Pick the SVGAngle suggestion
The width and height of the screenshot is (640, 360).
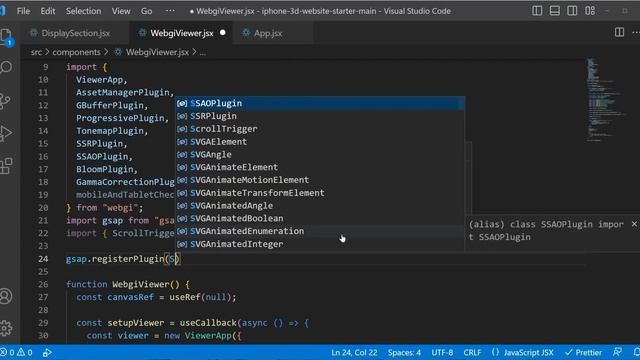pyautogui.click(x=320, y=154)
